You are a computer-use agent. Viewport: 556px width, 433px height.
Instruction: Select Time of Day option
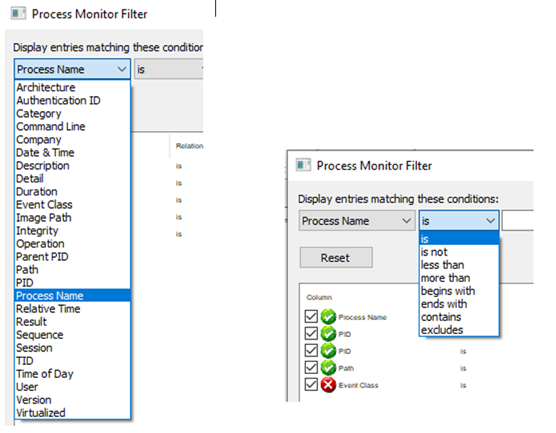pos(72,374)
